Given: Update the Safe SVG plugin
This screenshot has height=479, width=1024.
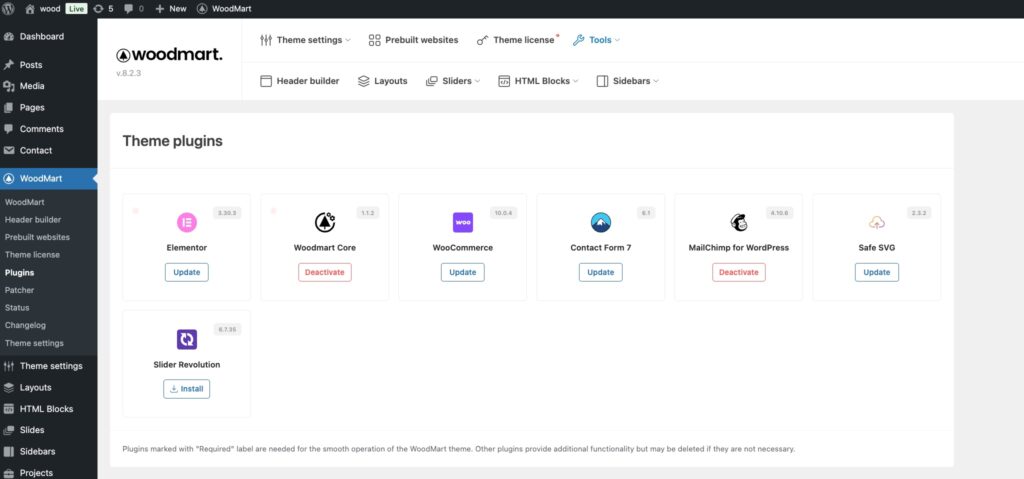Looking at the screenshot, I should [877, 273].
